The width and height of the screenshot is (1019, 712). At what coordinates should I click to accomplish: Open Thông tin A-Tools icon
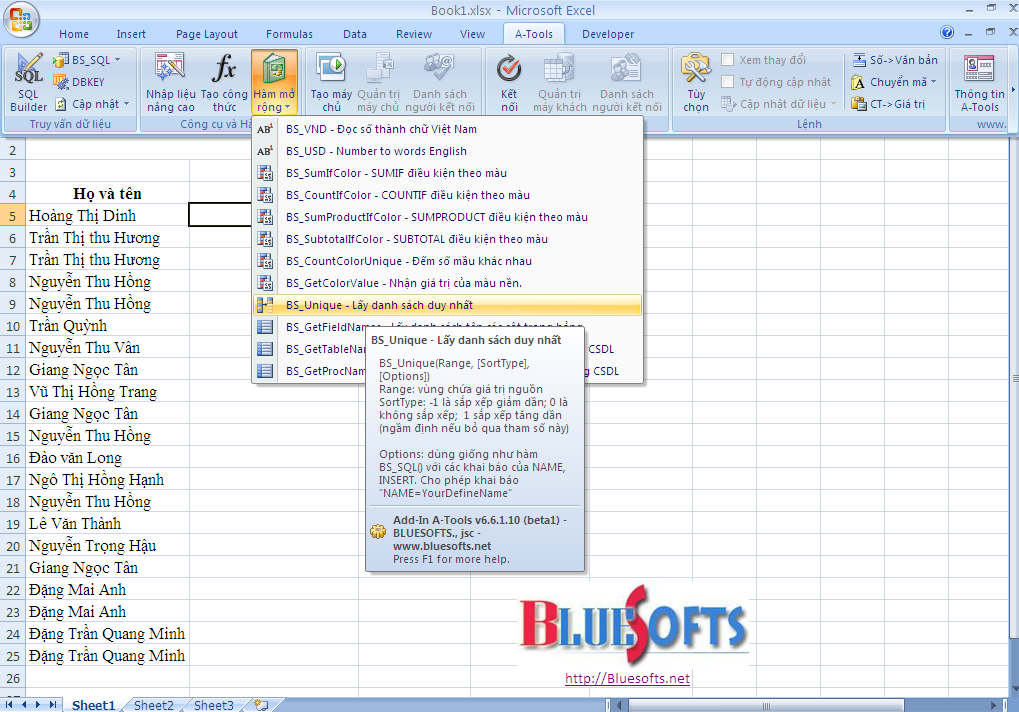pos(979,68)
